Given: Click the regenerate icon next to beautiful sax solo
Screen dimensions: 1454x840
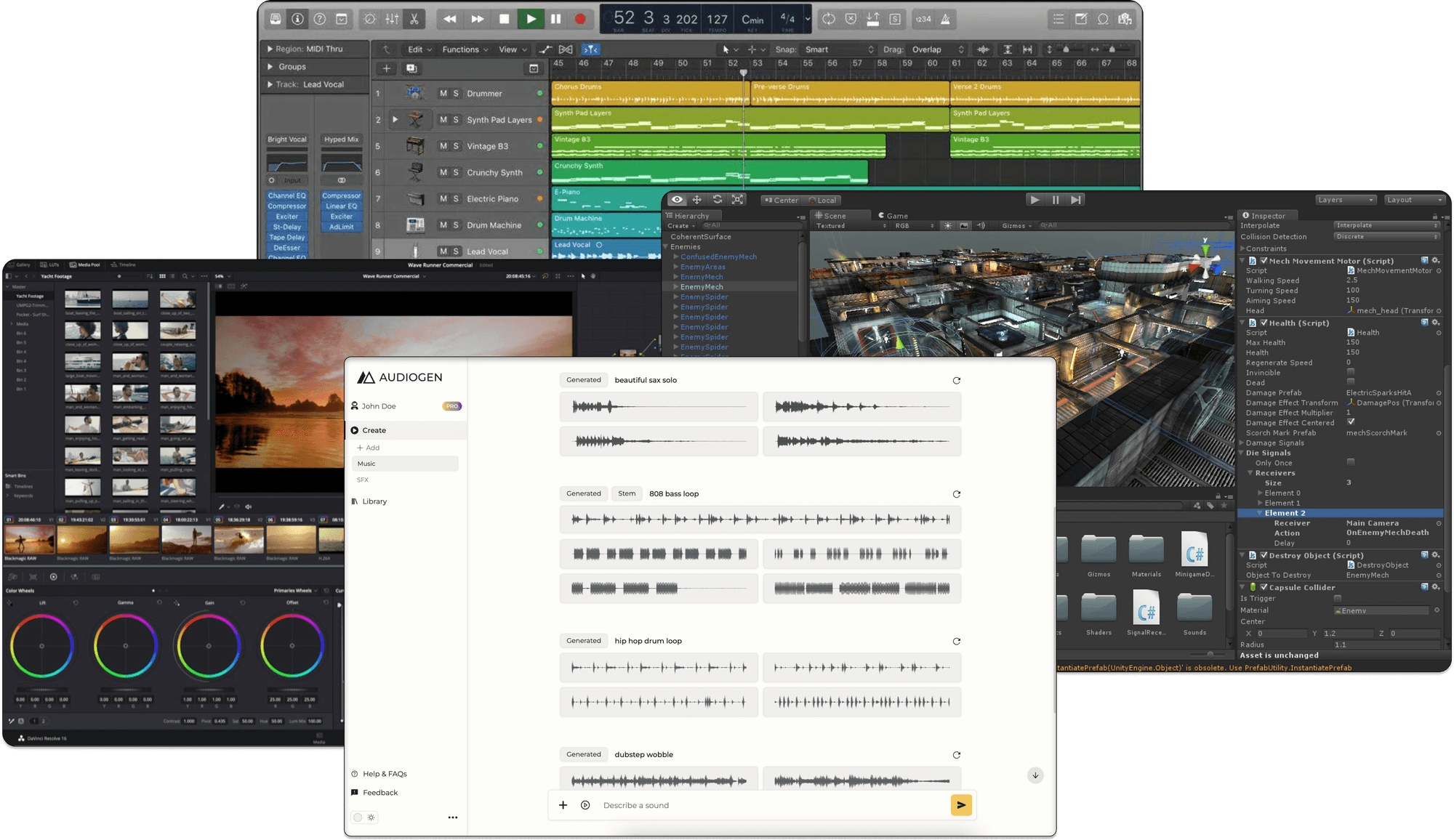Looking at the screenshot, I should pos(957,380).
